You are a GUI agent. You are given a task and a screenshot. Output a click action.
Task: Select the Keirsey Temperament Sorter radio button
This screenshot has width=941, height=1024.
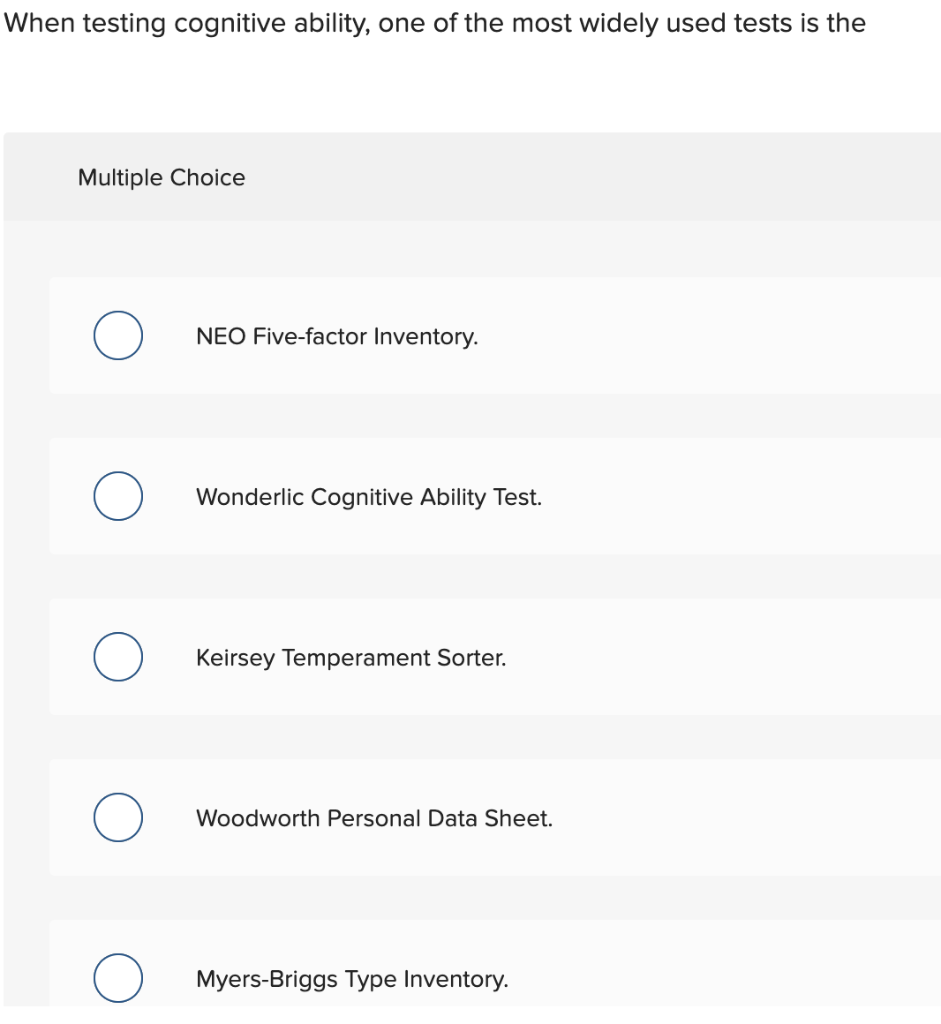click(117, 657)
